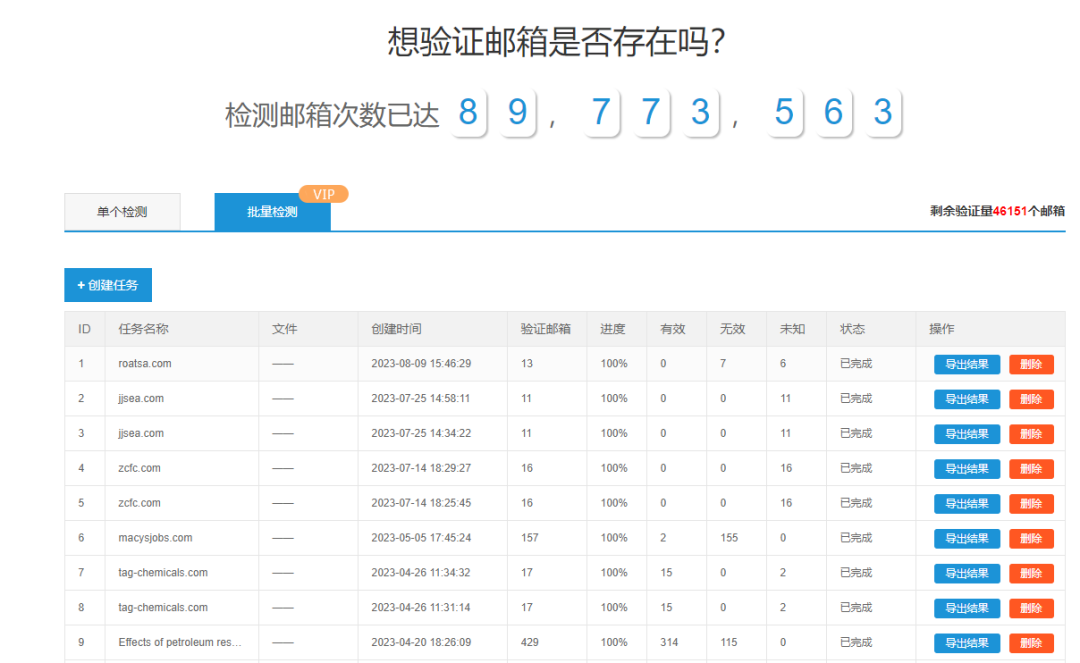Export results for zcfc.com task from 18:29:27
The width and height of the screenshot is (1080, 663).
click(x=966, y=469)
